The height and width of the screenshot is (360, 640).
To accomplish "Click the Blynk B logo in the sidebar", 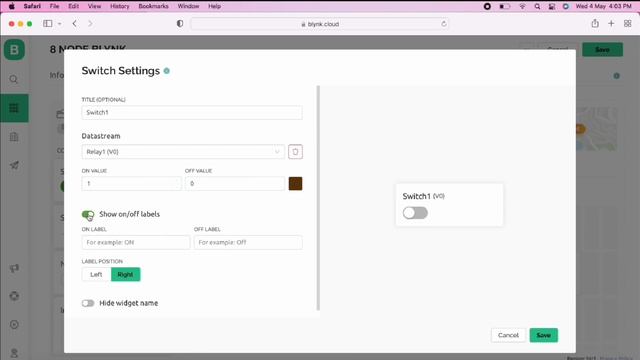I will (14, 50).
